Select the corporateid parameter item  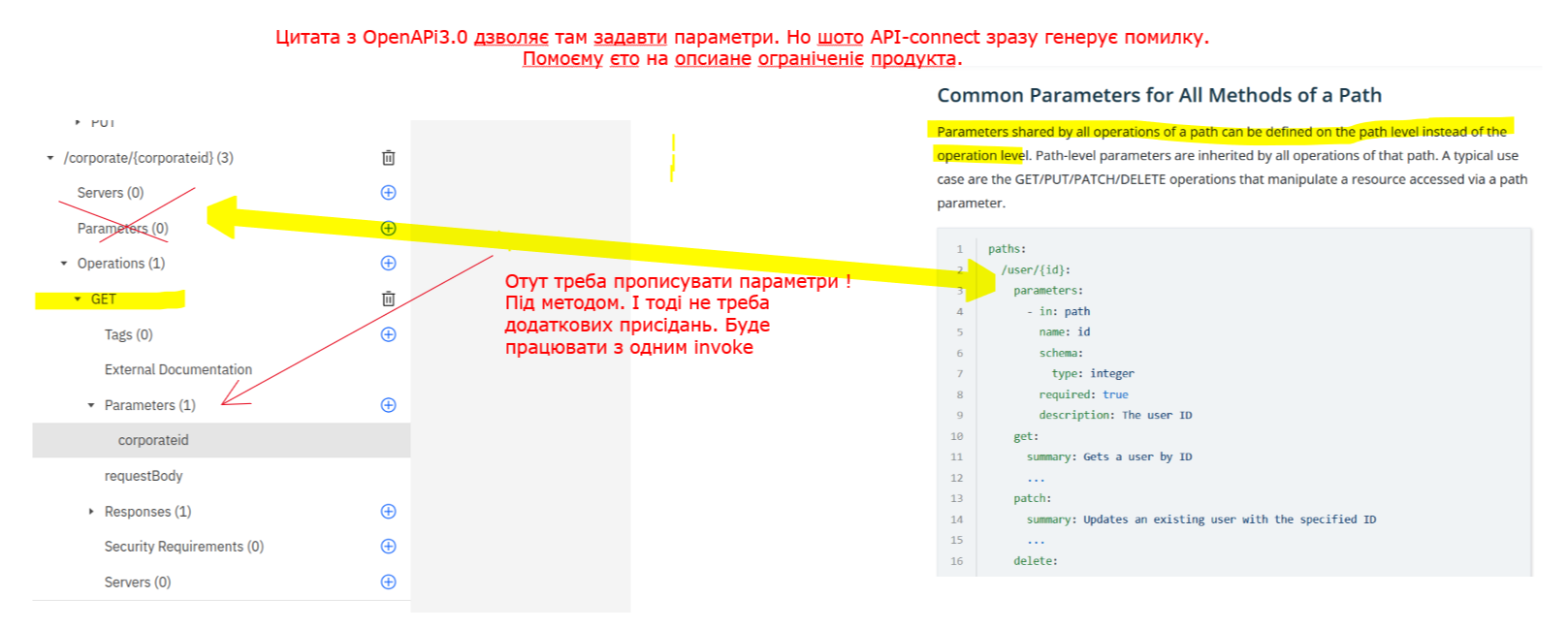point(153,440)
